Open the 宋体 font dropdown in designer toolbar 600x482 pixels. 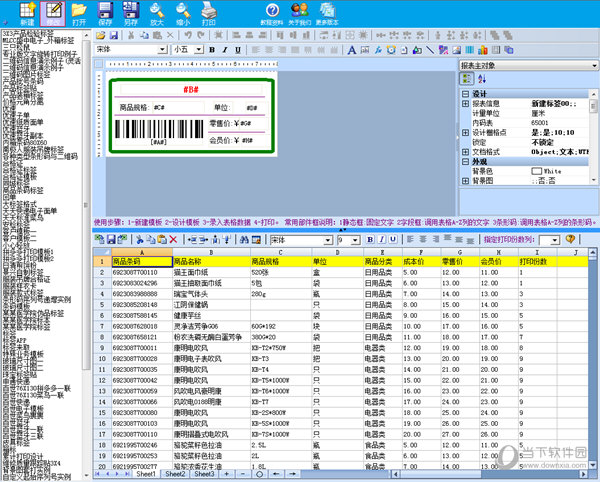click(x=160, y=49)
